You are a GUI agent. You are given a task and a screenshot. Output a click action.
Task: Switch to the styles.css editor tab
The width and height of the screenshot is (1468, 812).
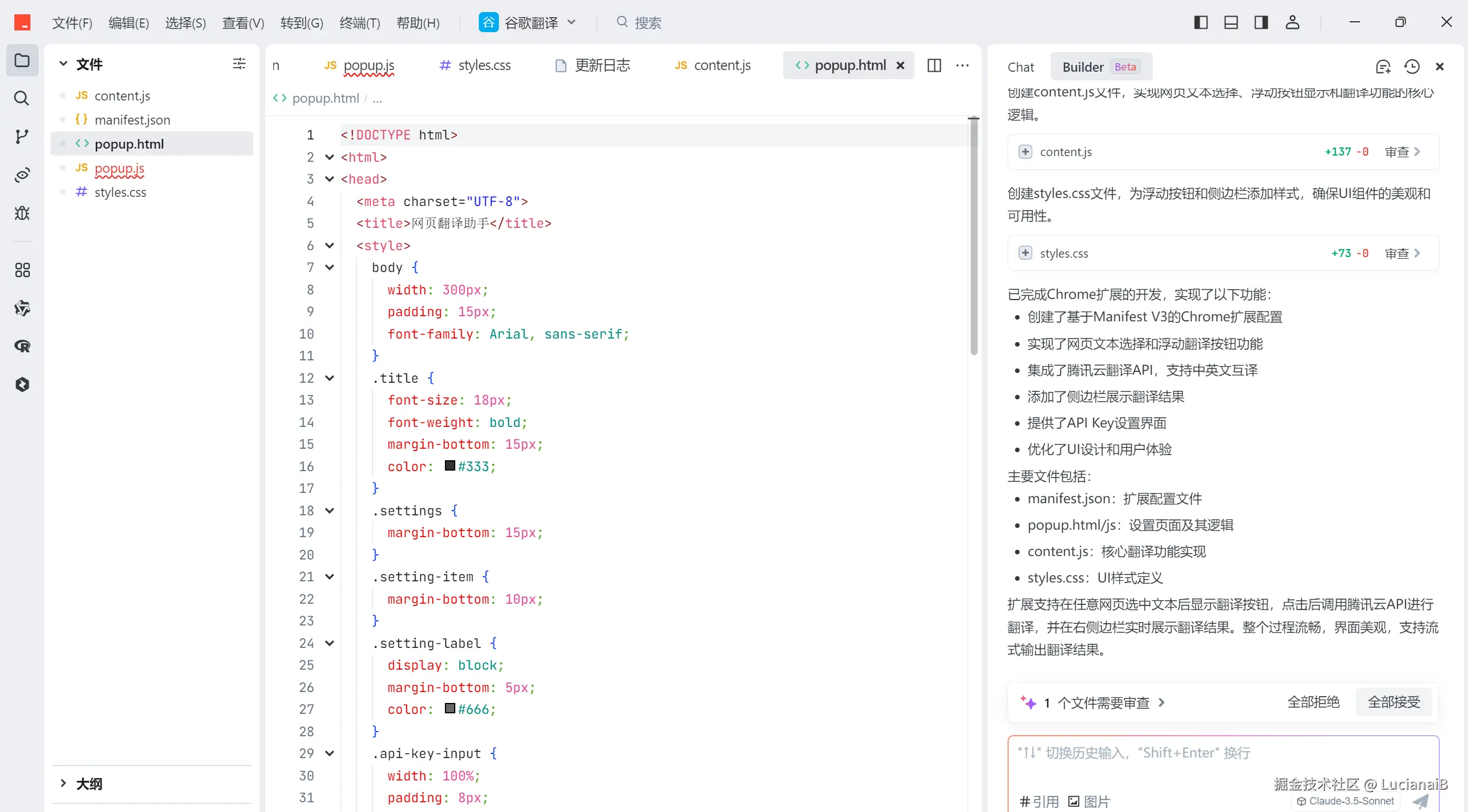tap(475, 65)
